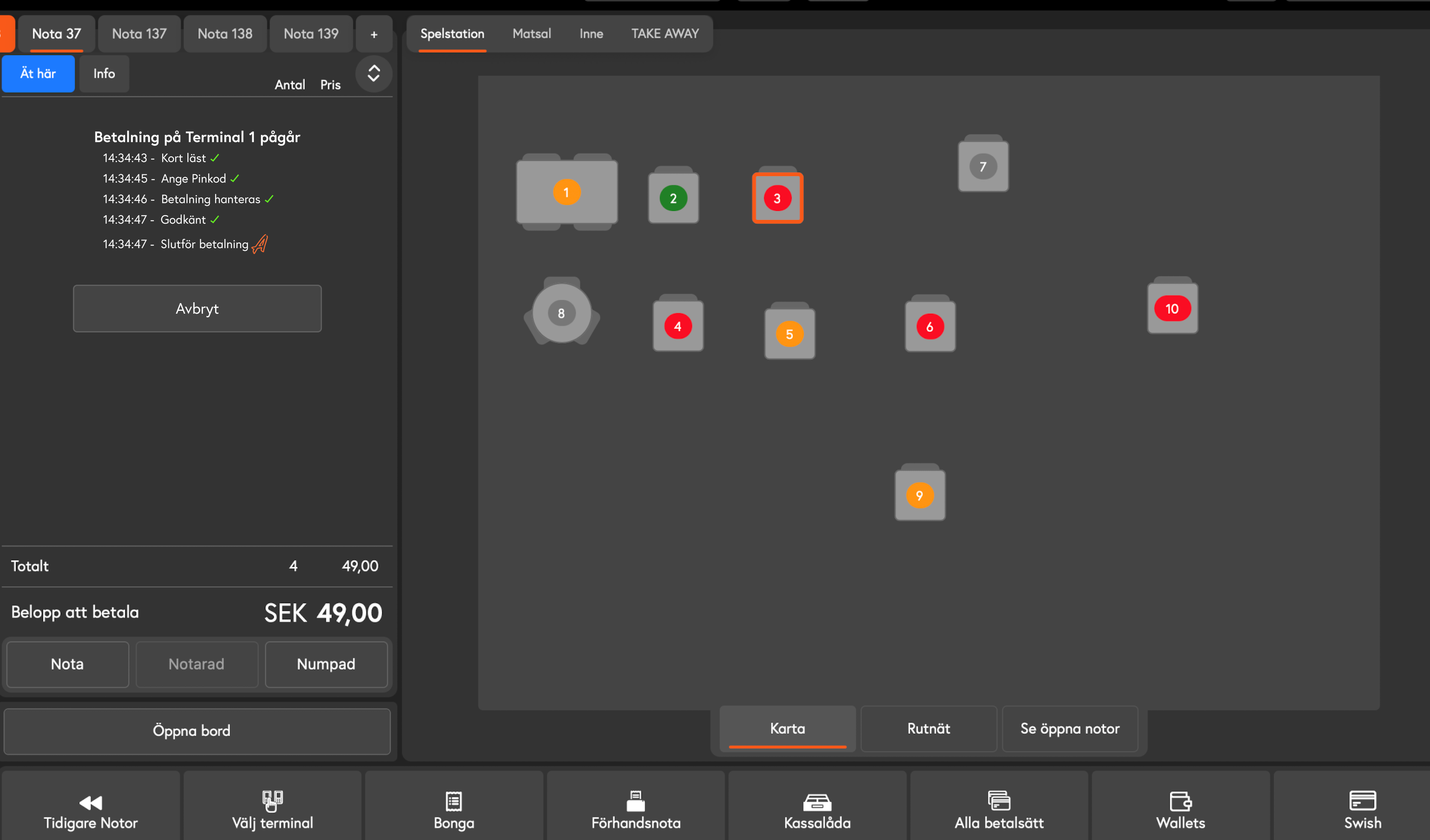Create a new nota with plus
Screen dimensions: 1430x840
374,33
